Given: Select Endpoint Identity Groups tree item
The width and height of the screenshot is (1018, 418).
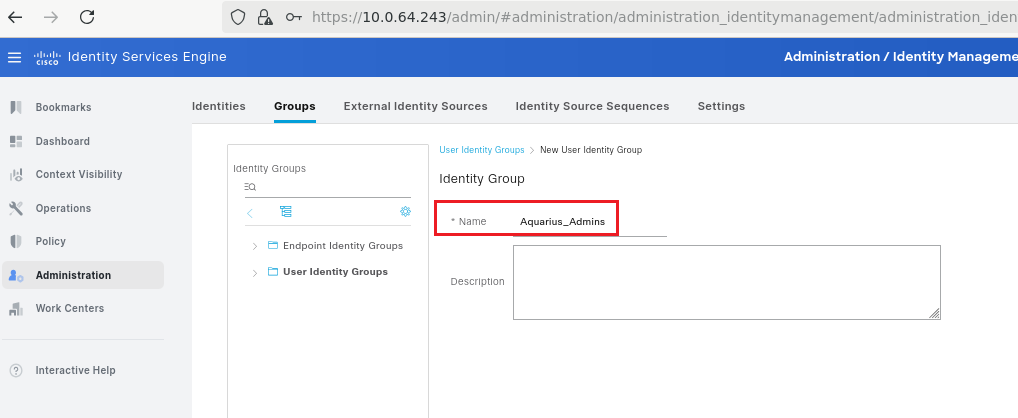Looking at the screenshot, I should tap(343, 245).
